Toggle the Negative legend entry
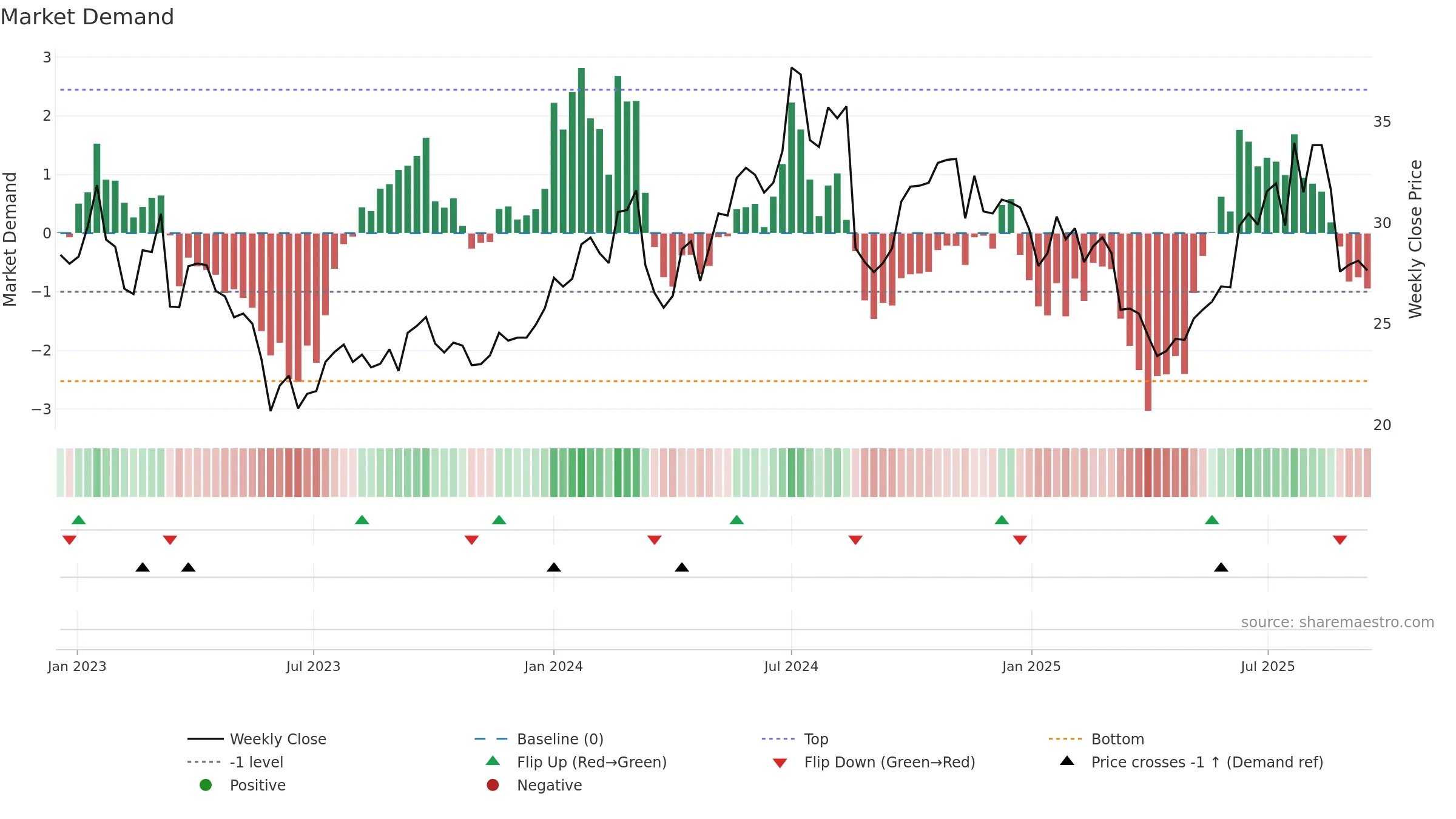Viewport: 1456px width, 819px height. (534, 785)
